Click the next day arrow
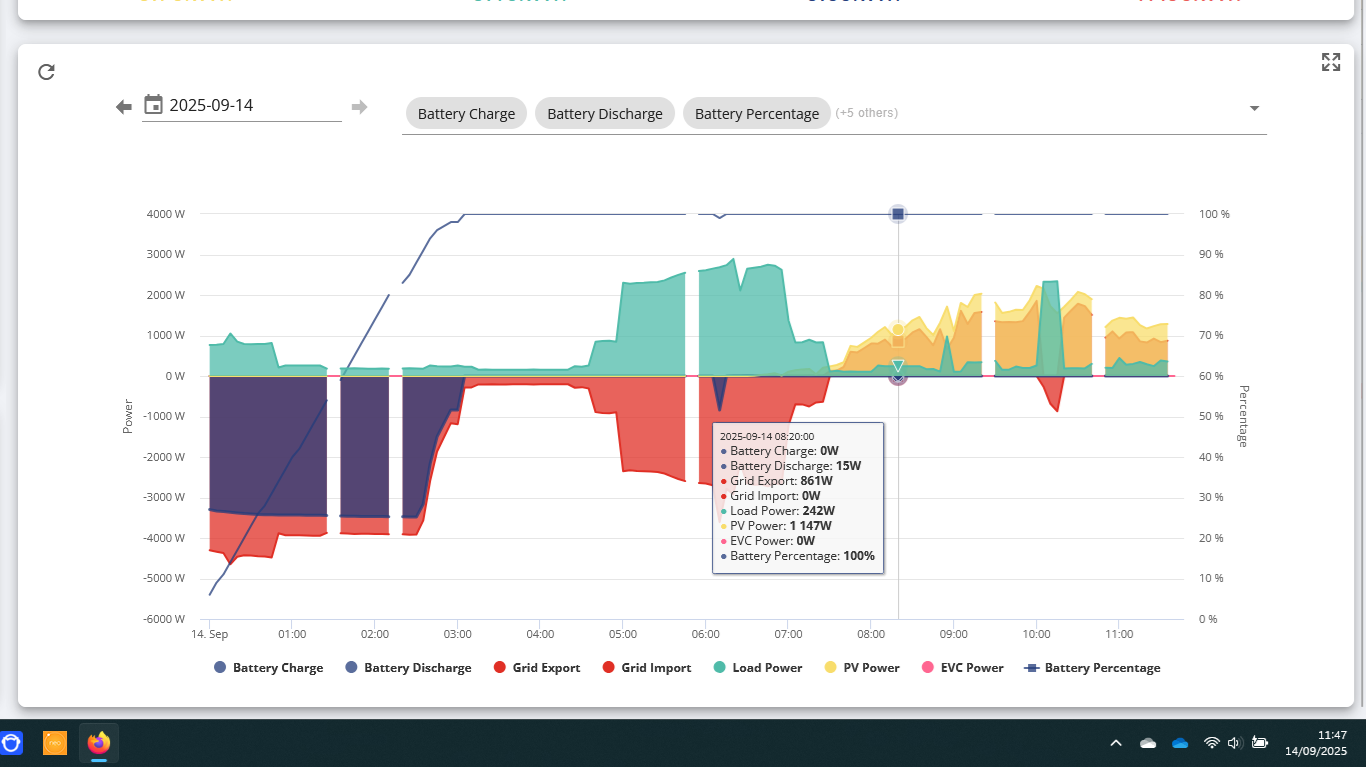This screenshot has width=1366, height=767. tap(359, 107)
